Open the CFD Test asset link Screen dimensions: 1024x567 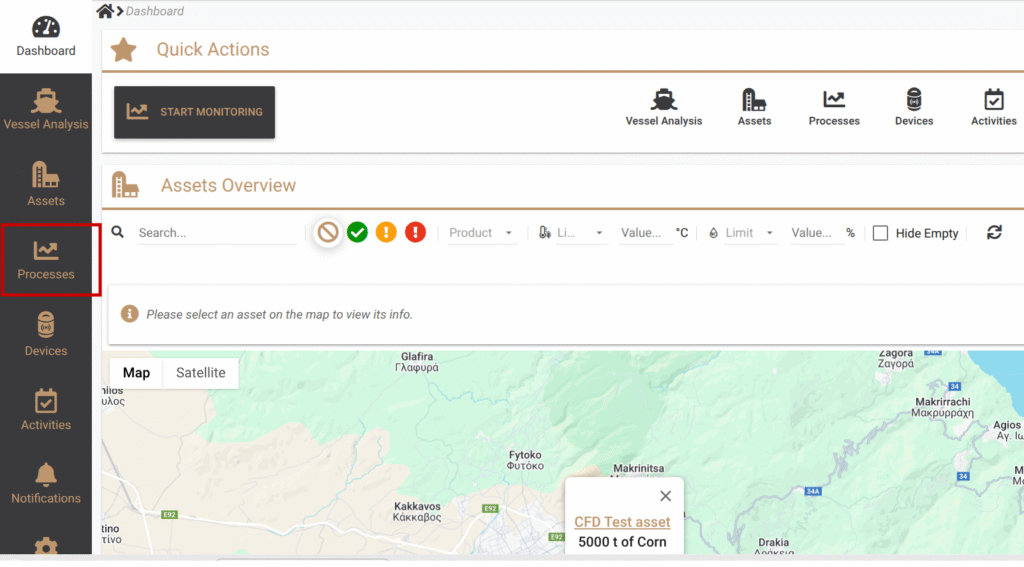click(x=622, y=522)
